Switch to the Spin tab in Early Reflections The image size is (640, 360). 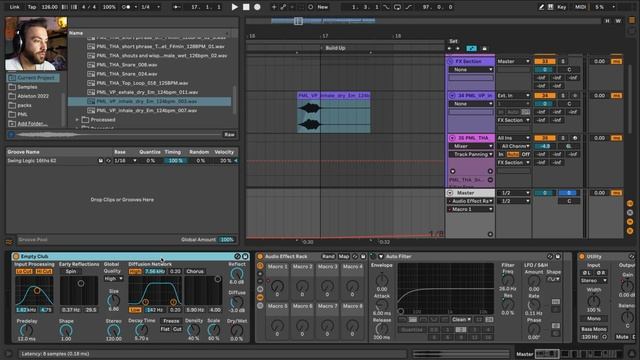(71, 271)
